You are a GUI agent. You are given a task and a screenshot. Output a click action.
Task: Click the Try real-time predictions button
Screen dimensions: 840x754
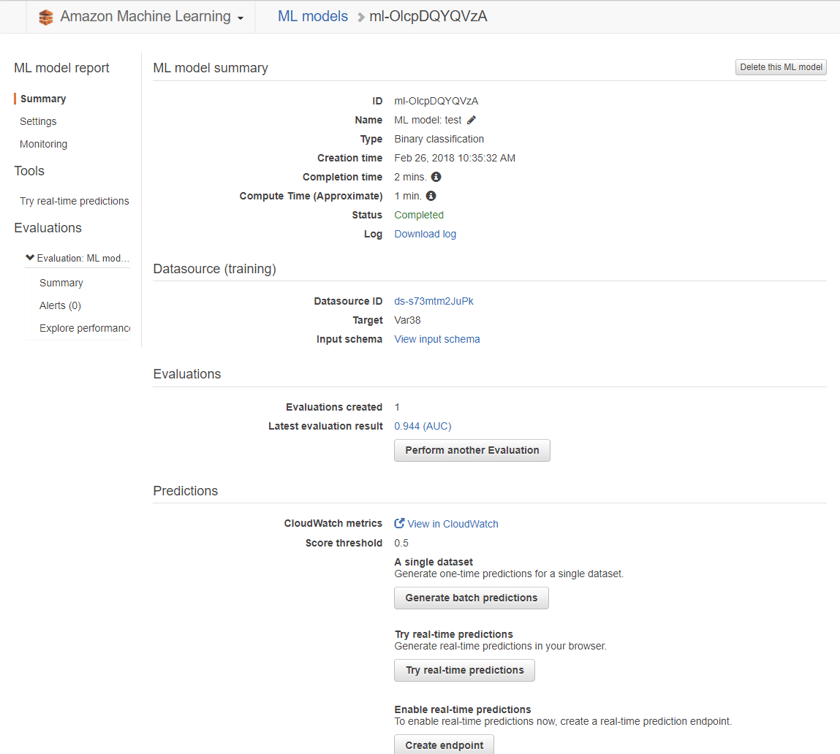tap(464, 670)
